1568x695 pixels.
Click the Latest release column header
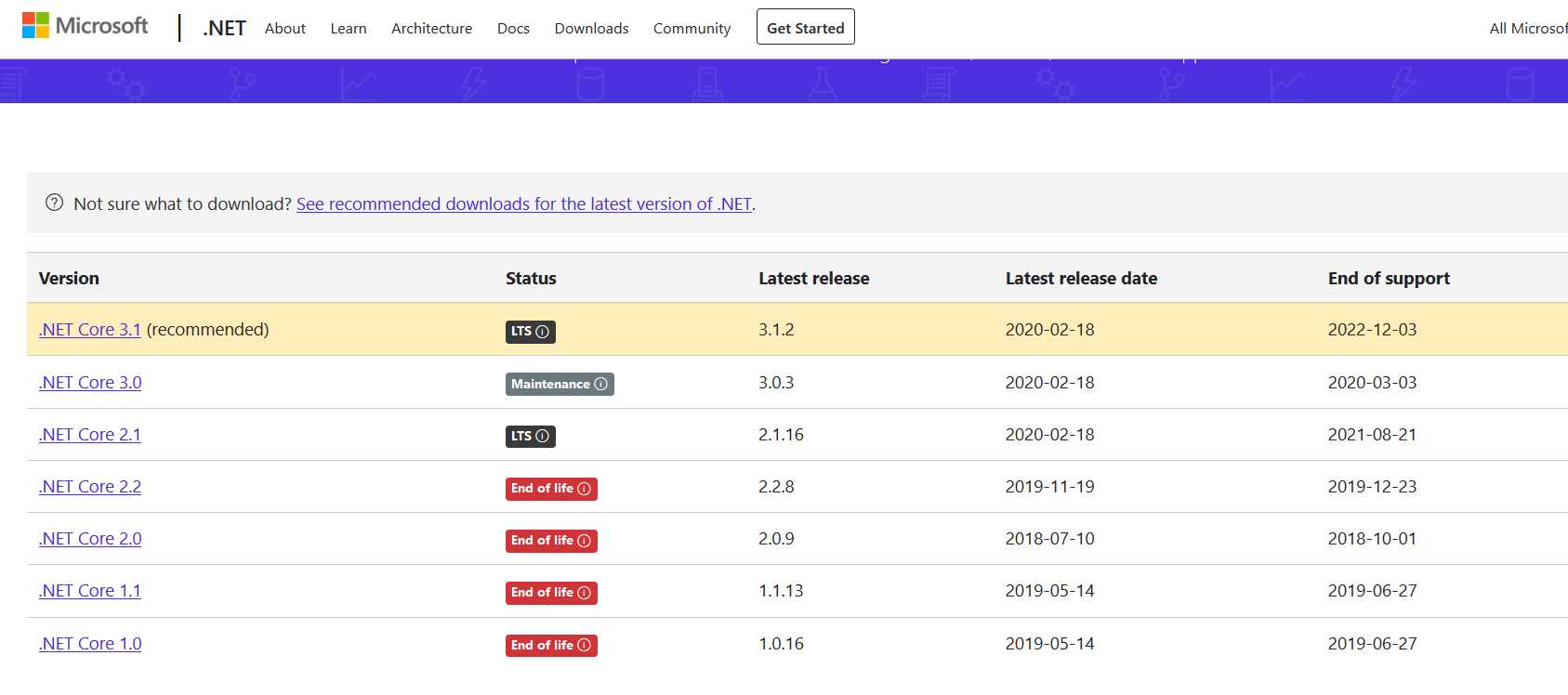pyautogui.click(x=814, y=278)
